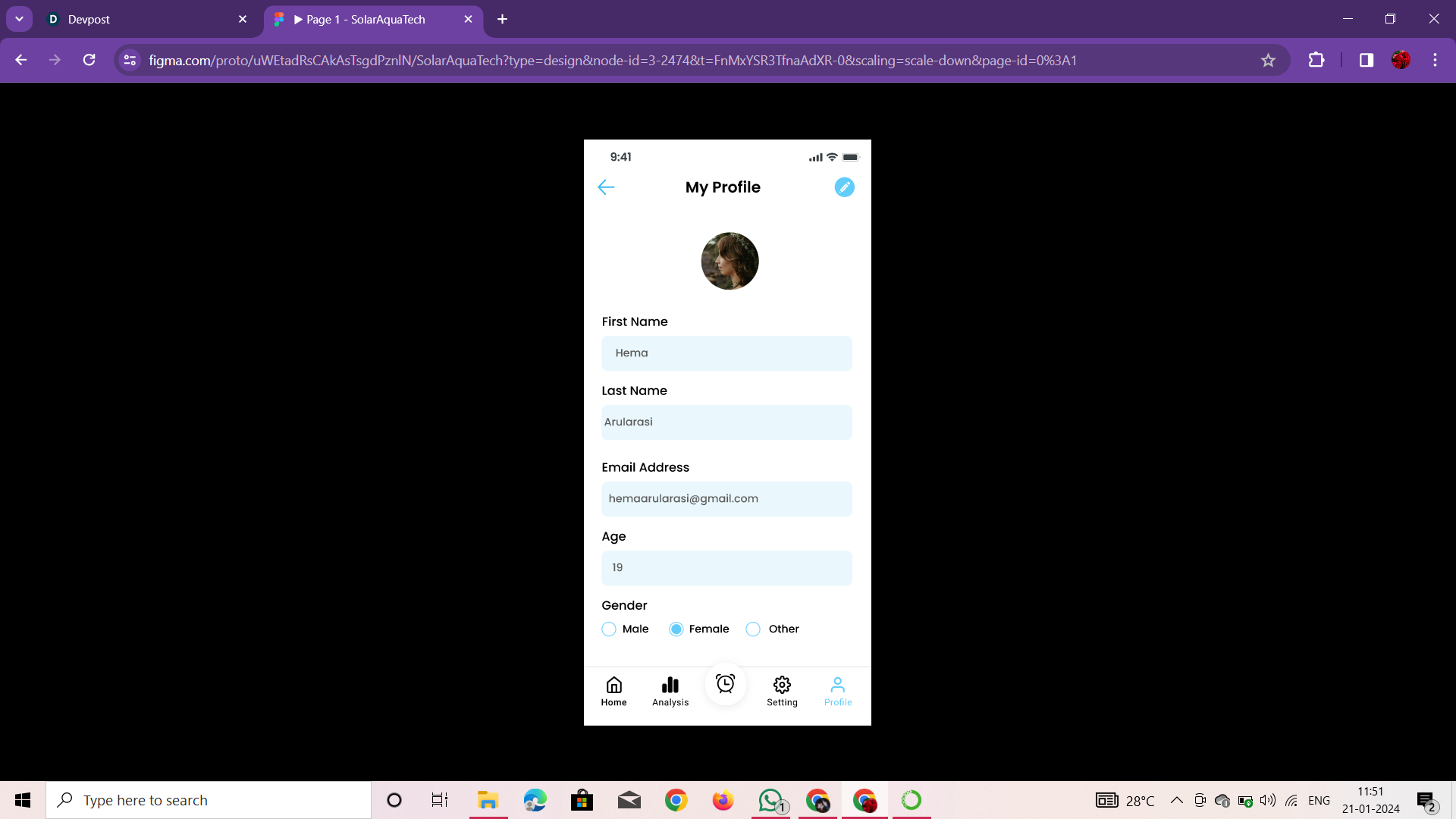This screenshot has height=819, width=1456.
Task: Select the Other gender radio button
Action: click(753, 629)
